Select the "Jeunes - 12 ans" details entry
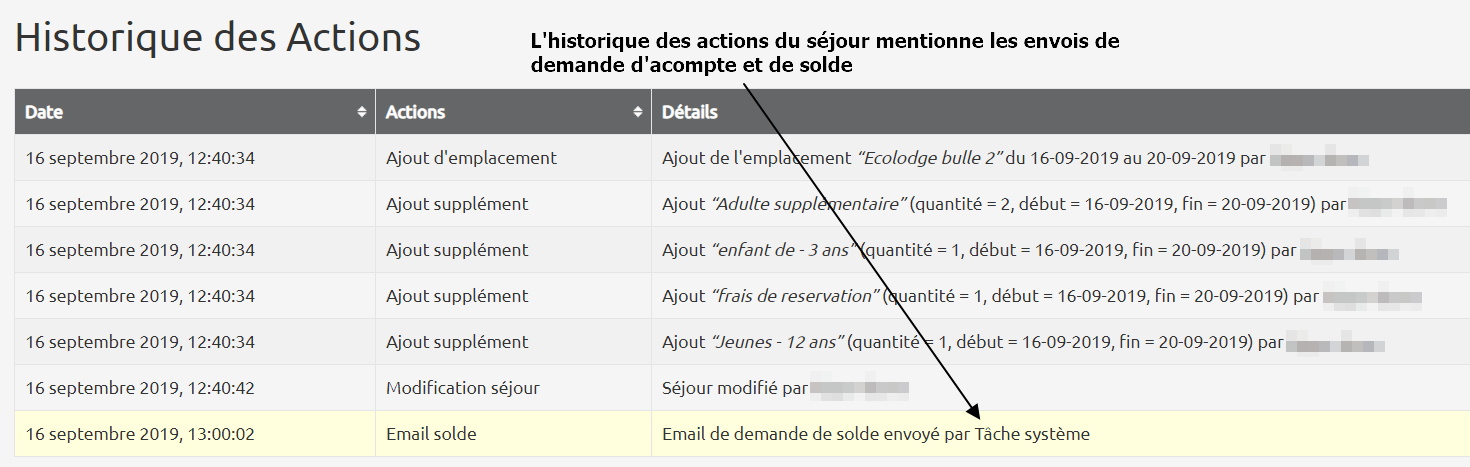Viewport: 1470px width, 467px height. [x=777, y=342]
